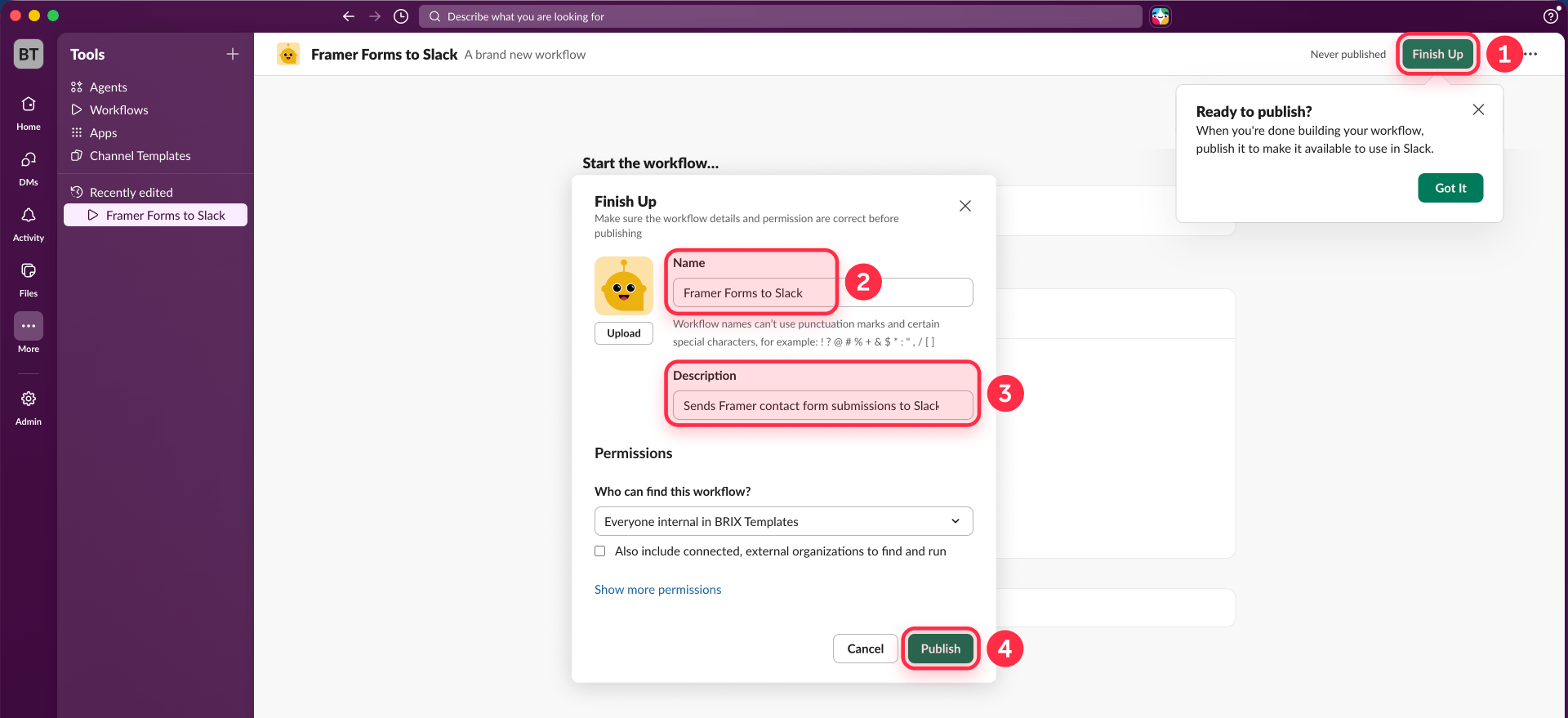
Task: Open the Home section in sidebar
Action: click(29, 113)
